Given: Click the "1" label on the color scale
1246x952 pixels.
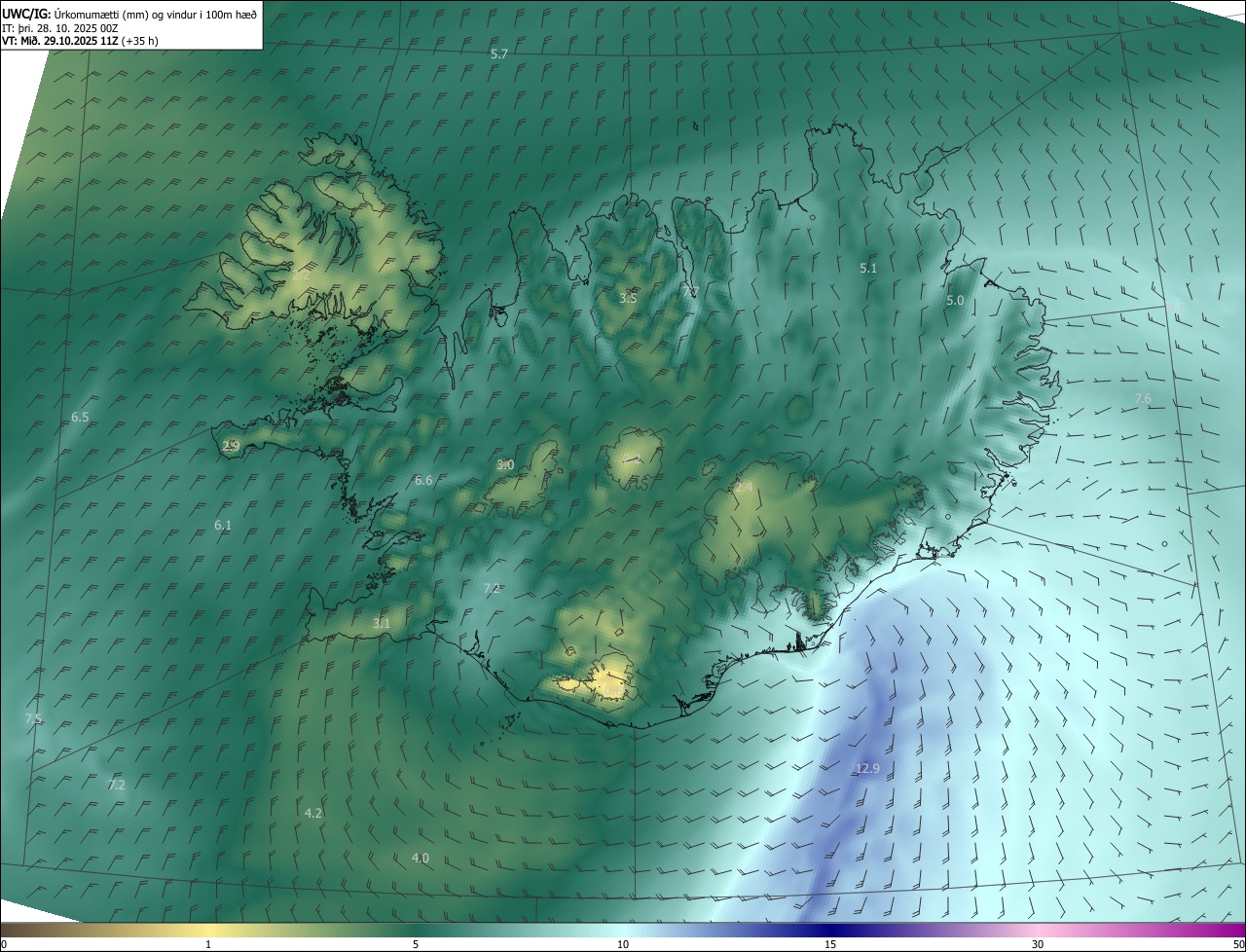Looking at the screenshot, I should pyautogui.click(x=208, y=944).
